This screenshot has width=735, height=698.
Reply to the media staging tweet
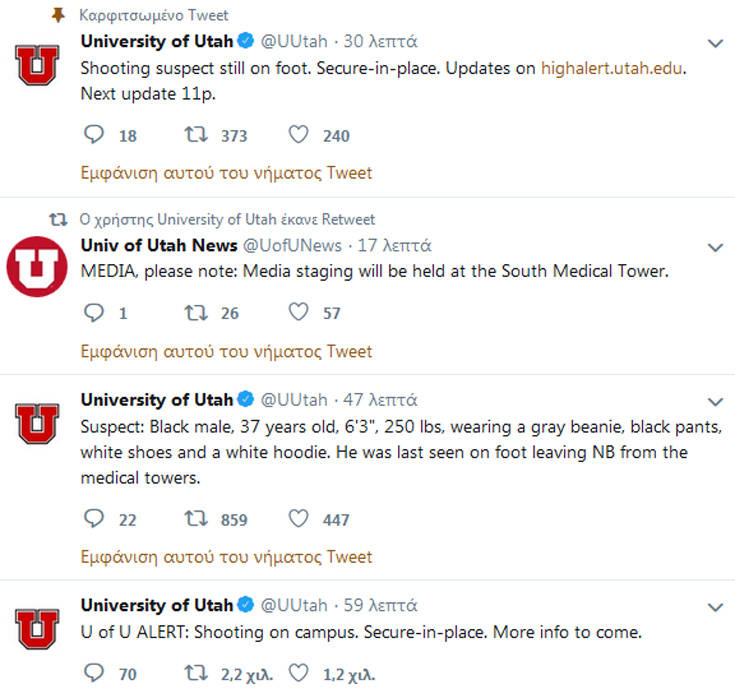95,313
